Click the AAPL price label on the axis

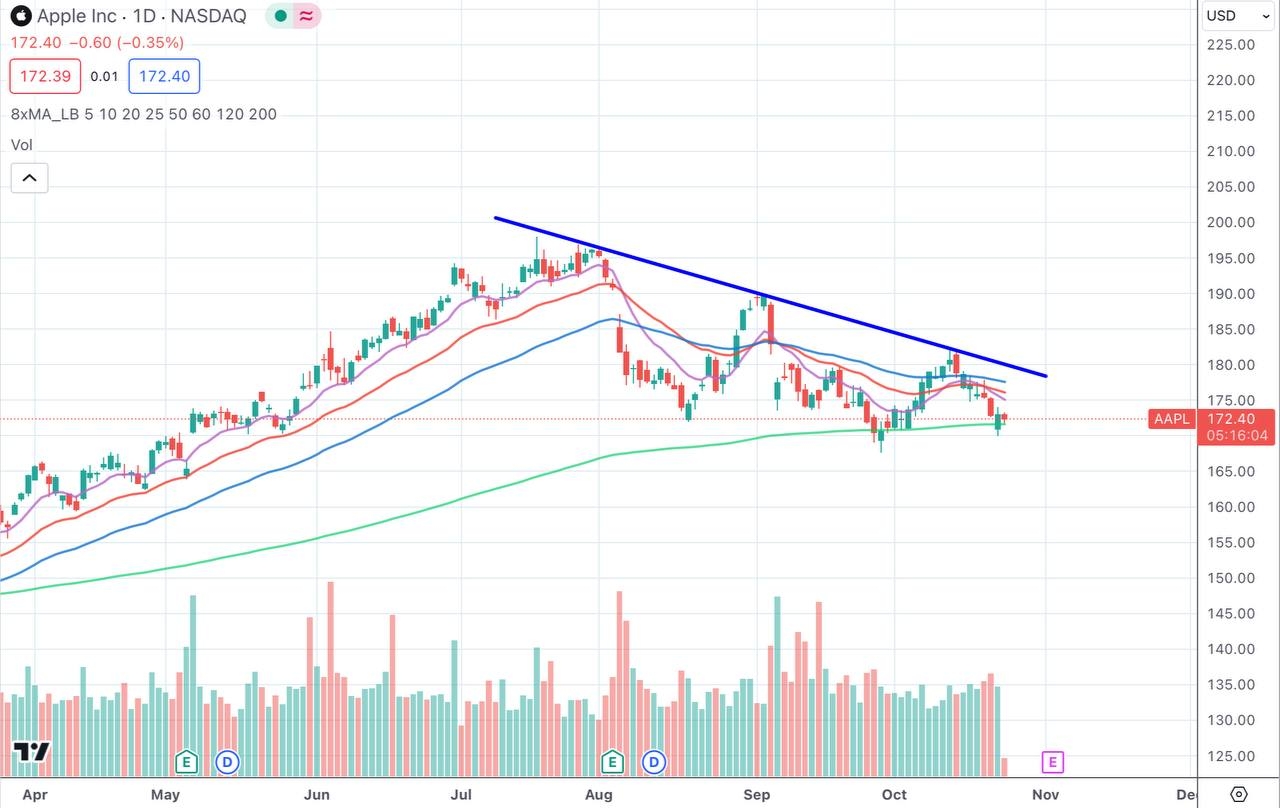coord(1172,419)
